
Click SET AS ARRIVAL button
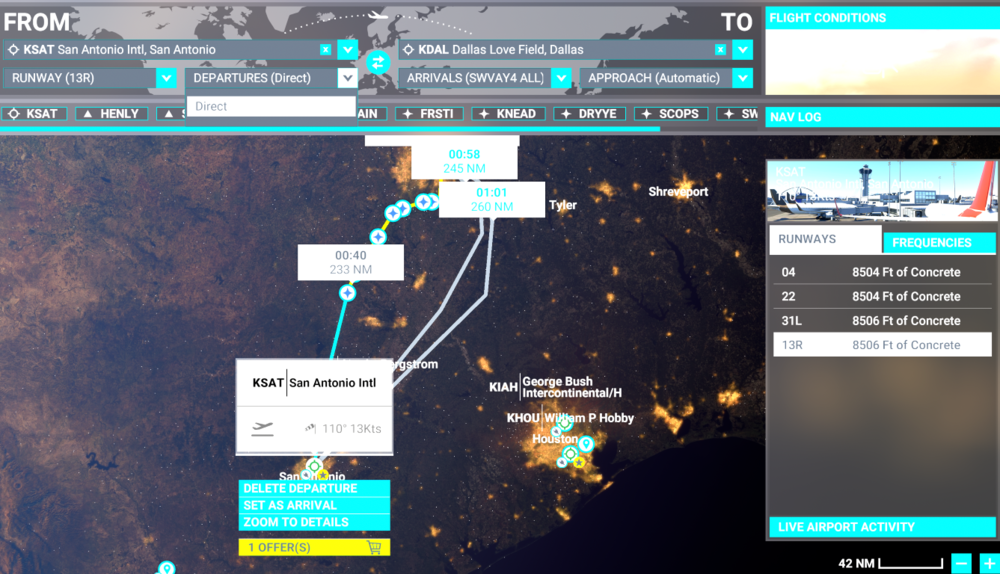coord(314,506)
